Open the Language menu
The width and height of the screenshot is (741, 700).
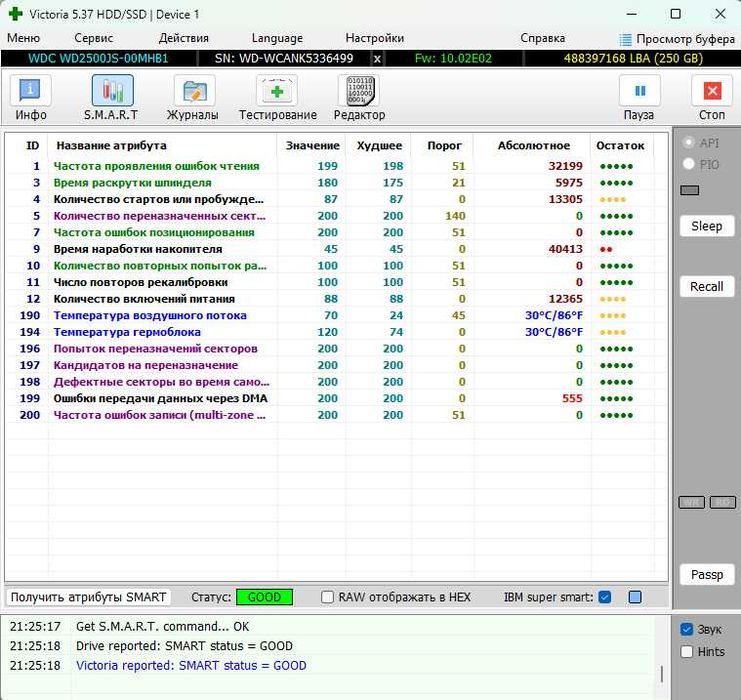click(277, 38)
